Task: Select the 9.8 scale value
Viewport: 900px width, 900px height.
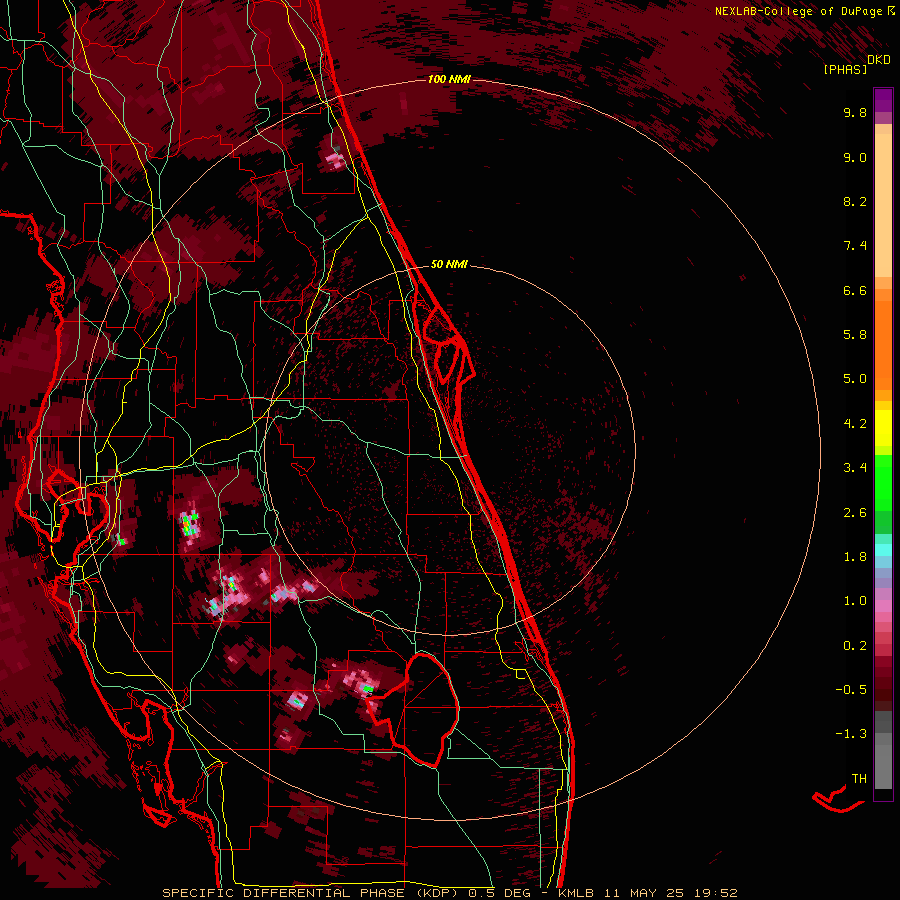Action: point(855,112)
